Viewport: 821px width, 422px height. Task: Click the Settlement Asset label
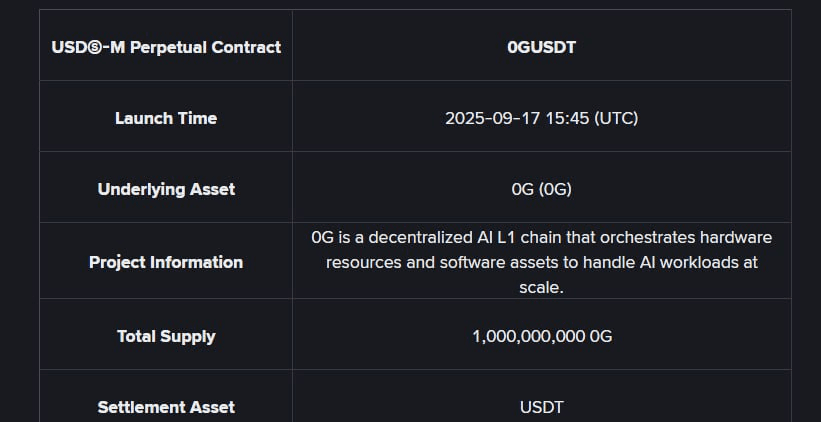click(166, 407)
